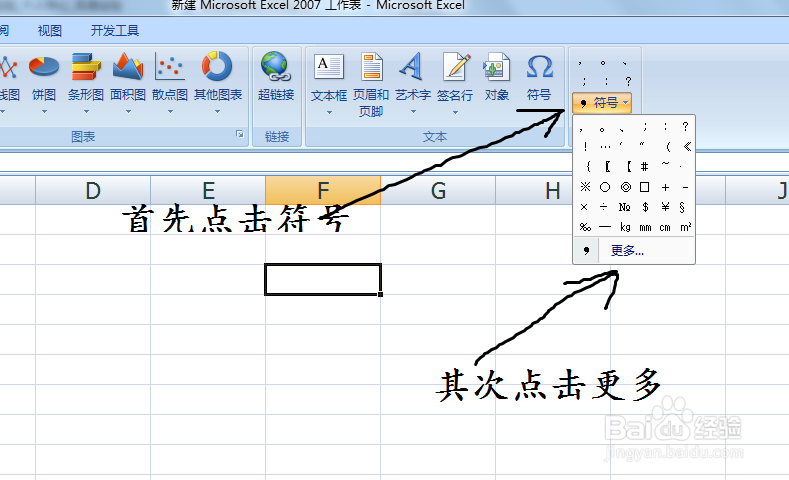
Task: Insert the exclamation mark symbol
Action: tap(585, 147)
